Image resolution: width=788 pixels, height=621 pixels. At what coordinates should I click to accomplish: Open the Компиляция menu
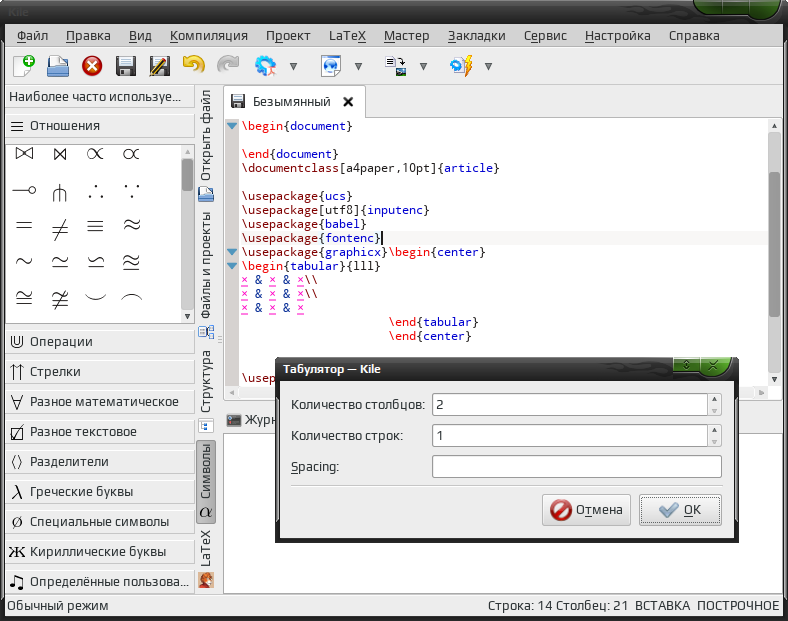tap(209, 36)
